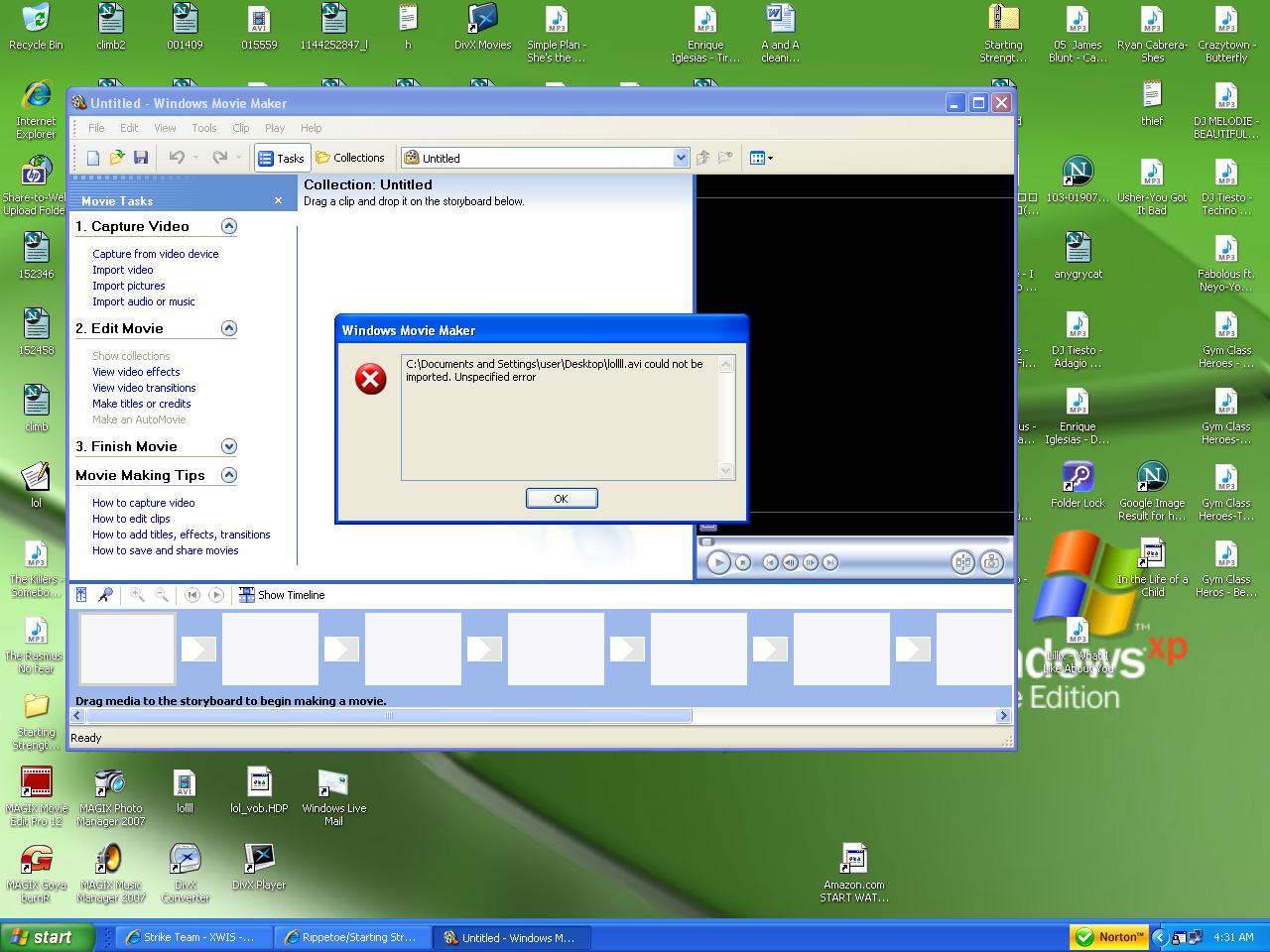Open the Views icon dropdown
This screenshot has width=1270, height=952.
(x=761, y=158)
